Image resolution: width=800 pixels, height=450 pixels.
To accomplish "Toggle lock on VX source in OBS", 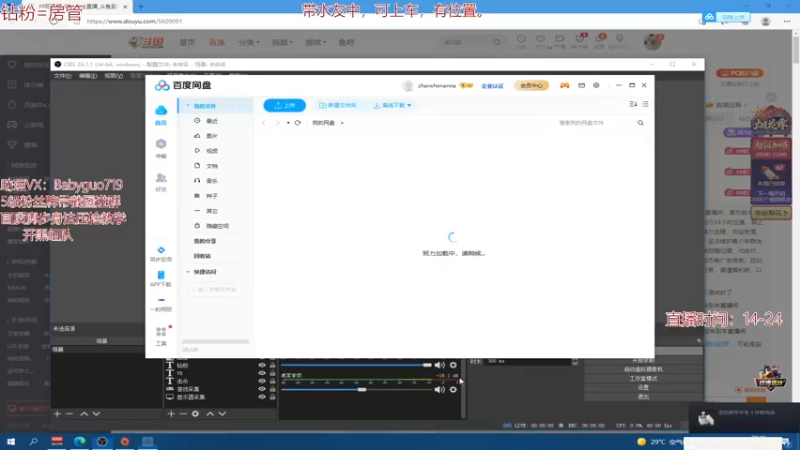I will [272, 373].
